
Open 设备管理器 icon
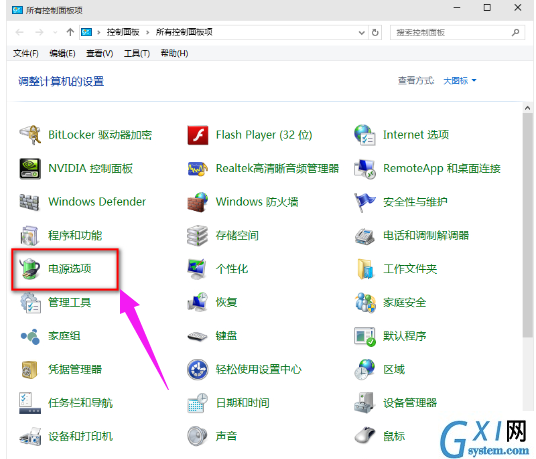(x=364, y=403)
